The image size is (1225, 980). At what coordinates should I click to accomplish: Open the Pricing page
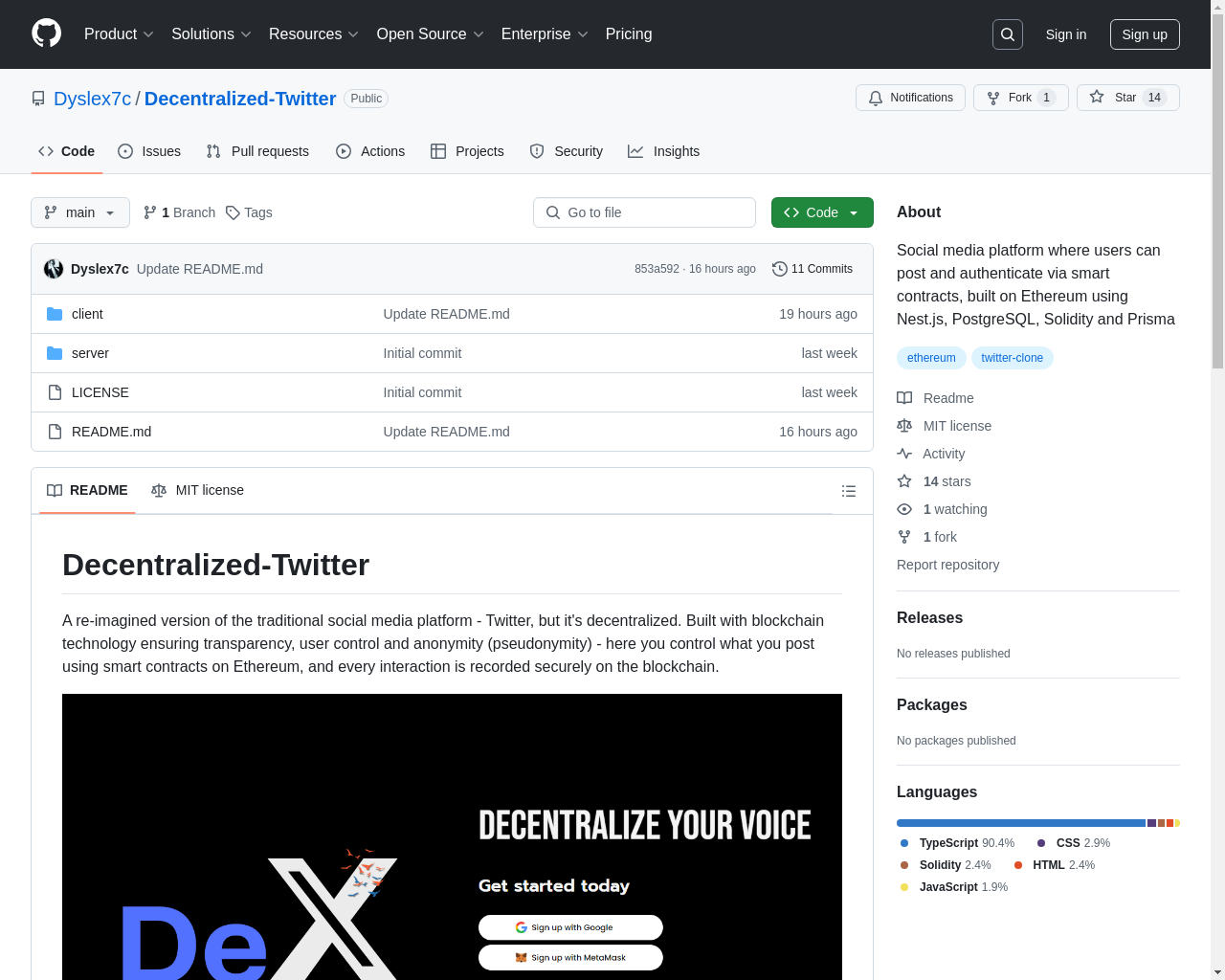[629, 34]
